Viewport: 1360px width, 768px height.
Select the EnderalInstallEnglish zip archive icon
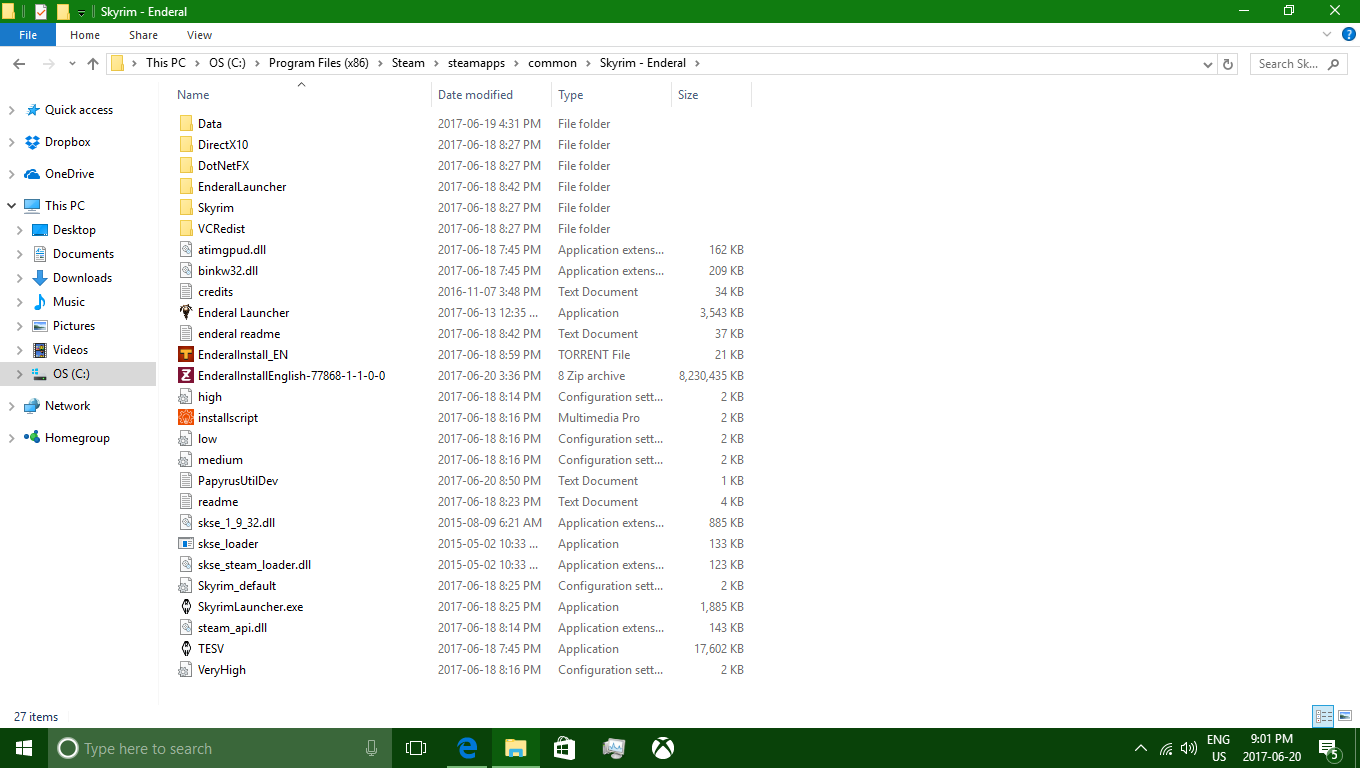186,376
